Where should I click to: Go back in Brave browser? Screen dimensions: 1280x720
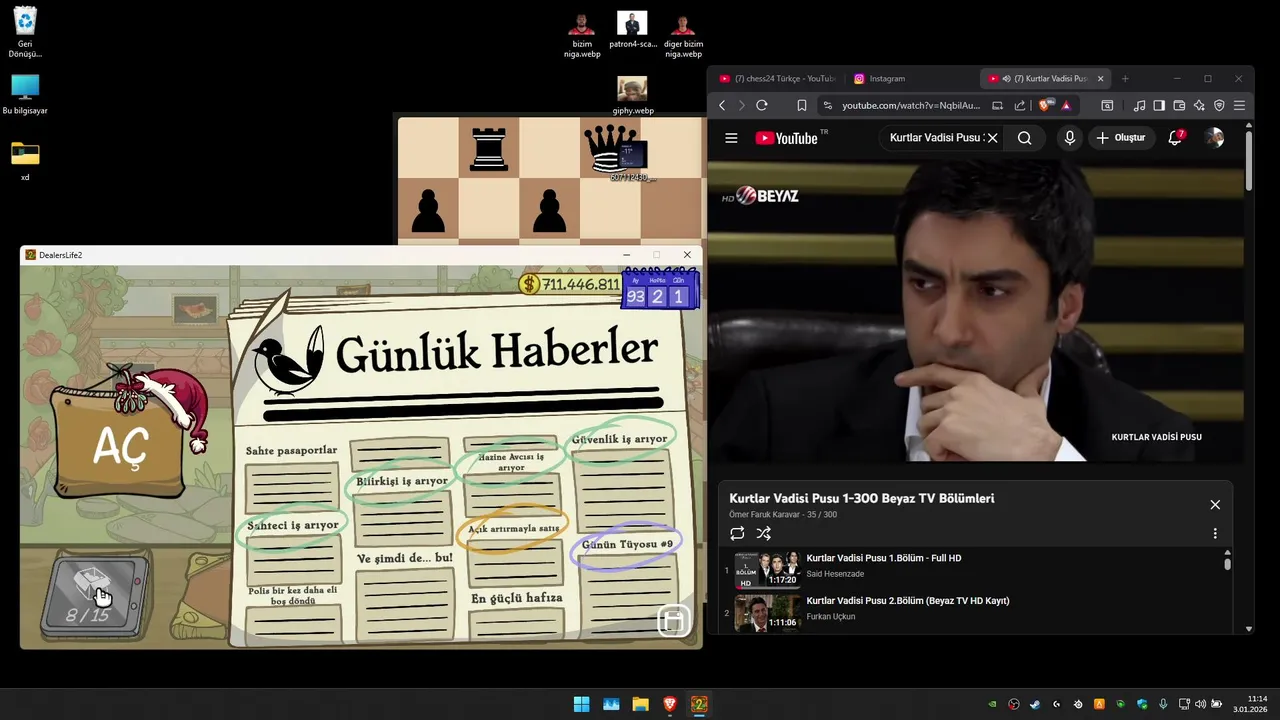(722, 105)
